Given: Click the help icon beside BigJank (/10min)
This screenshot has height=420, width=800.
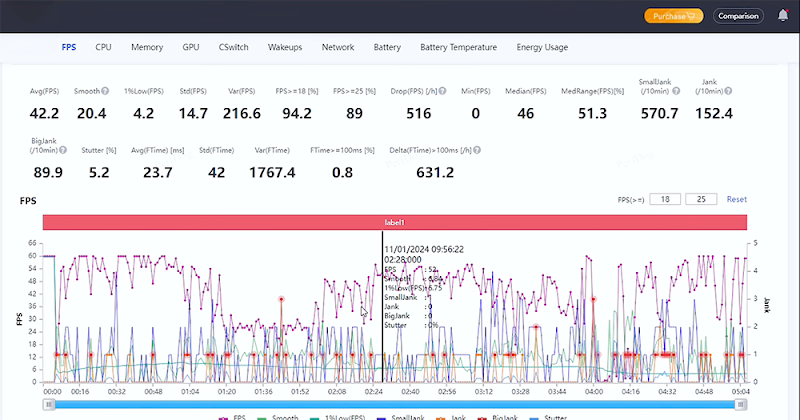Looking at the screenshot, I should tap(62, 151).
